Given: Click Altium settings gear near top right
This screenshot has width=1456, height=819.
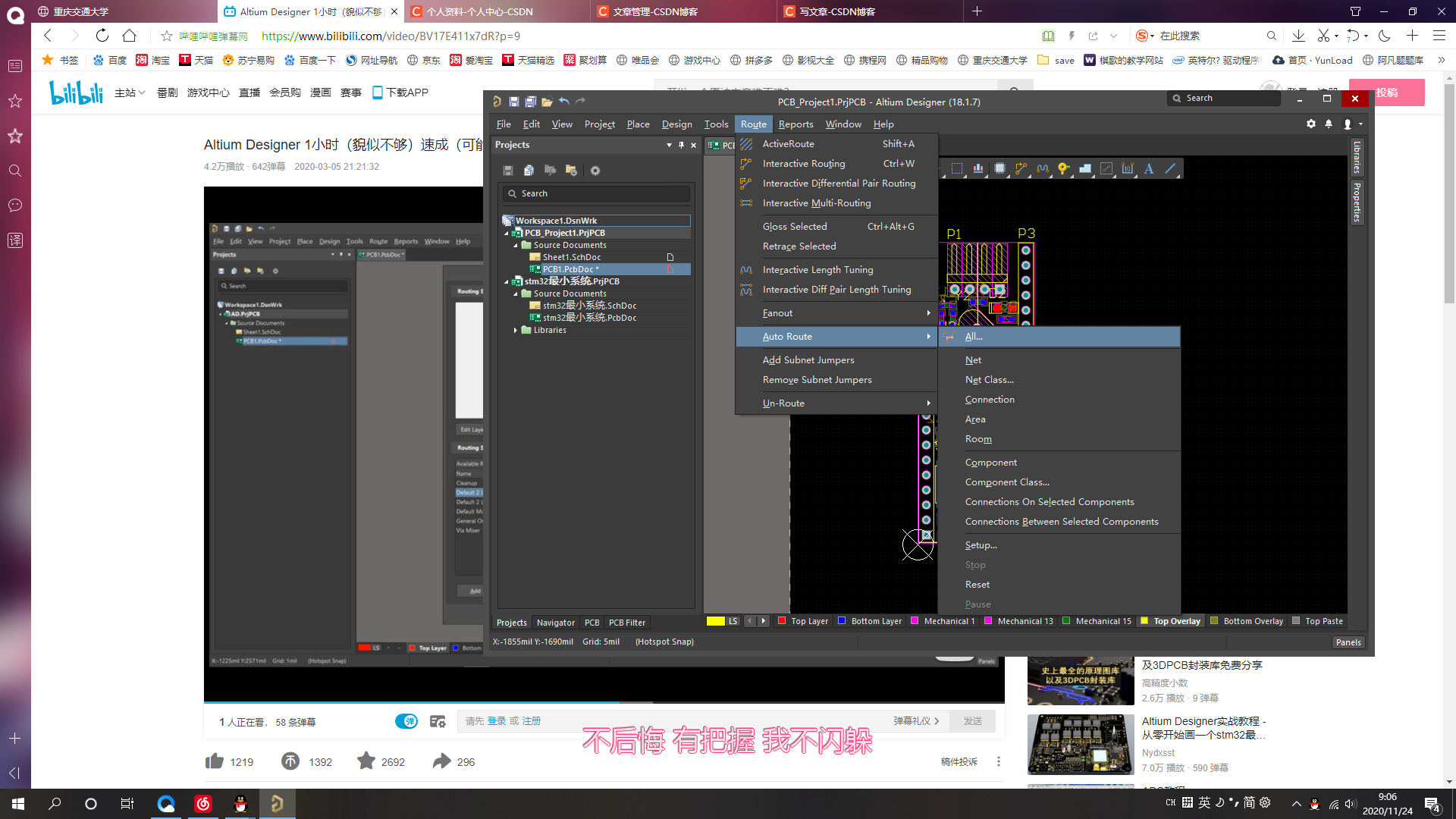Looking at the screenshot, I should [x=1311, y=124].
